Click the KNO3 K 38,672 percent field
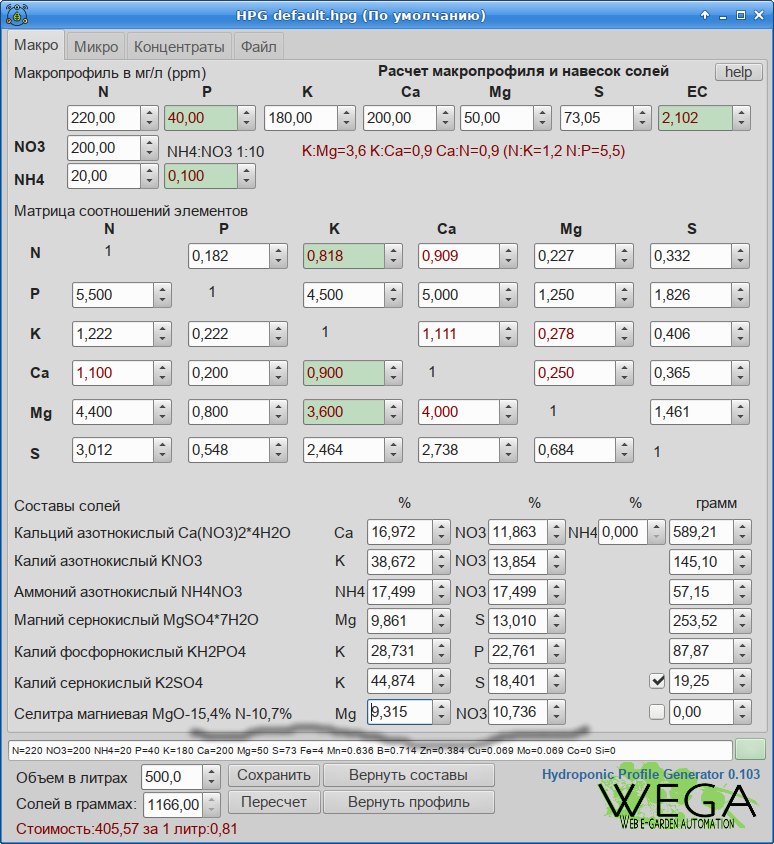 (400, 562)
